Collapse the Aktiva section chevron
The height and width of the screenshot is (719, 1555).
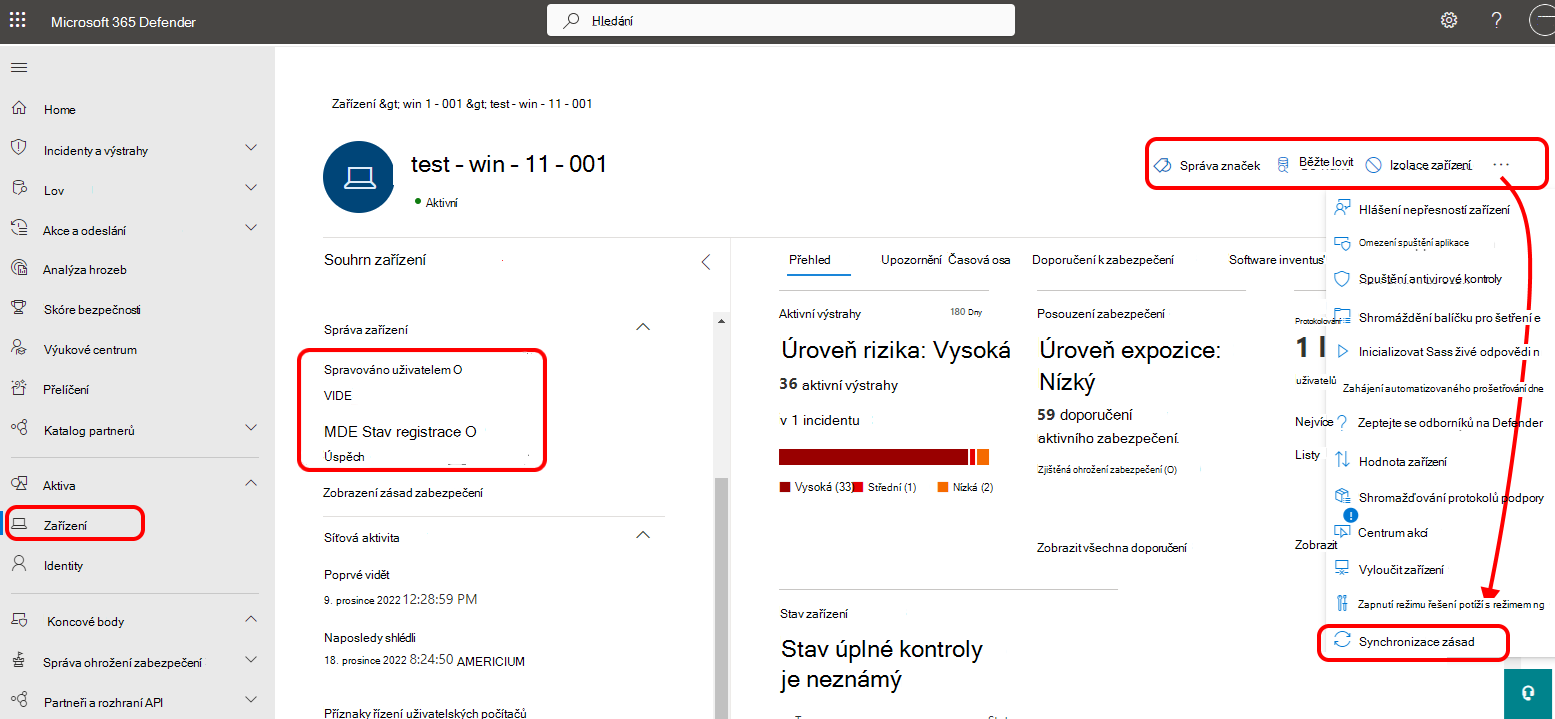pos(251,483)
